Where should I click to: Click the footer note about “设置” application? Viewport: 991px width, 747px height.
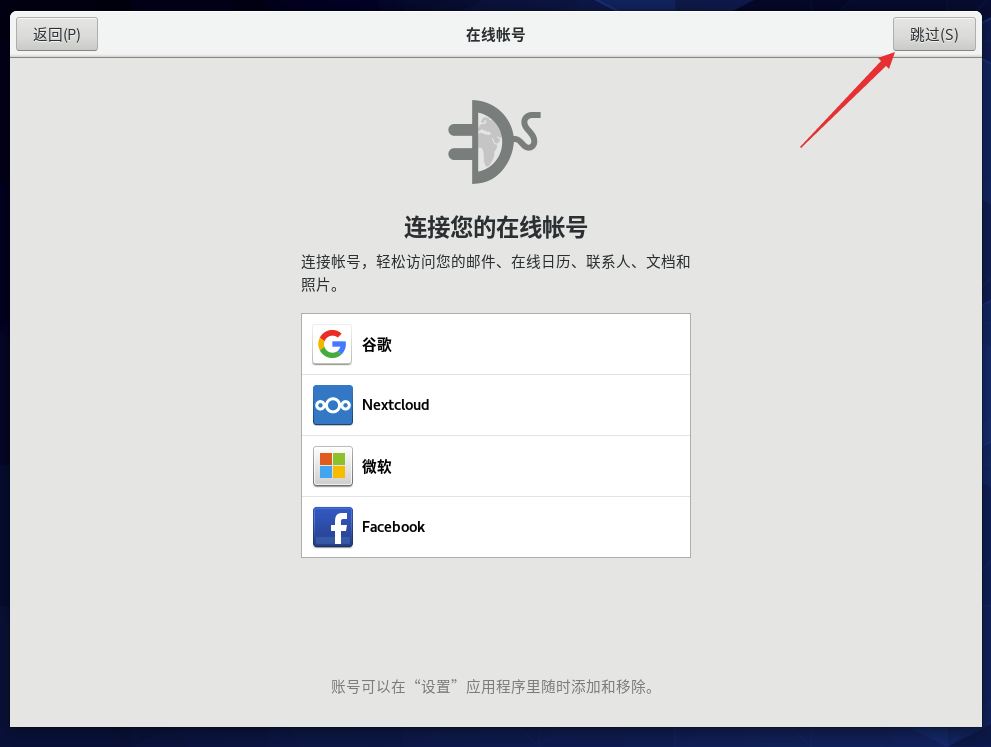494,687
